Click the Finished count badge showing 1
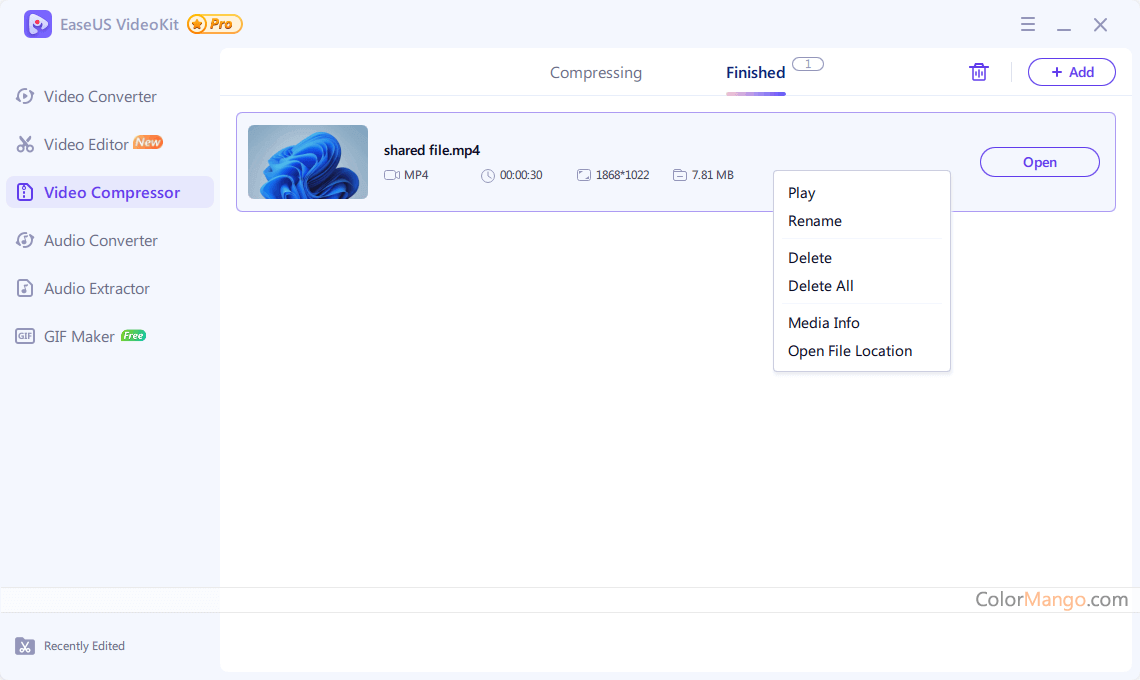 808,64
